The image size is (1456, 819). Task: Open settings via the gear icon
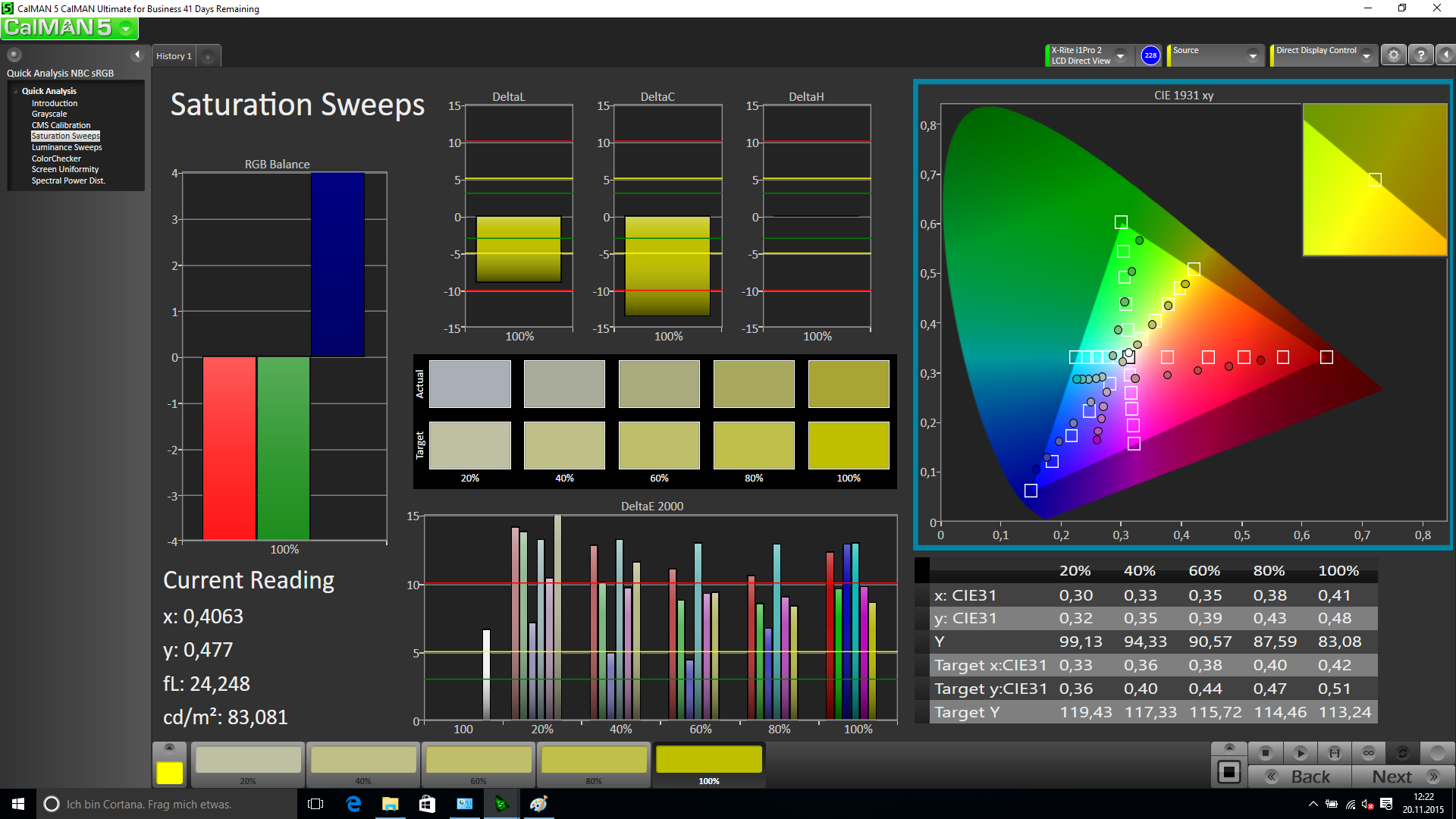1393,55
